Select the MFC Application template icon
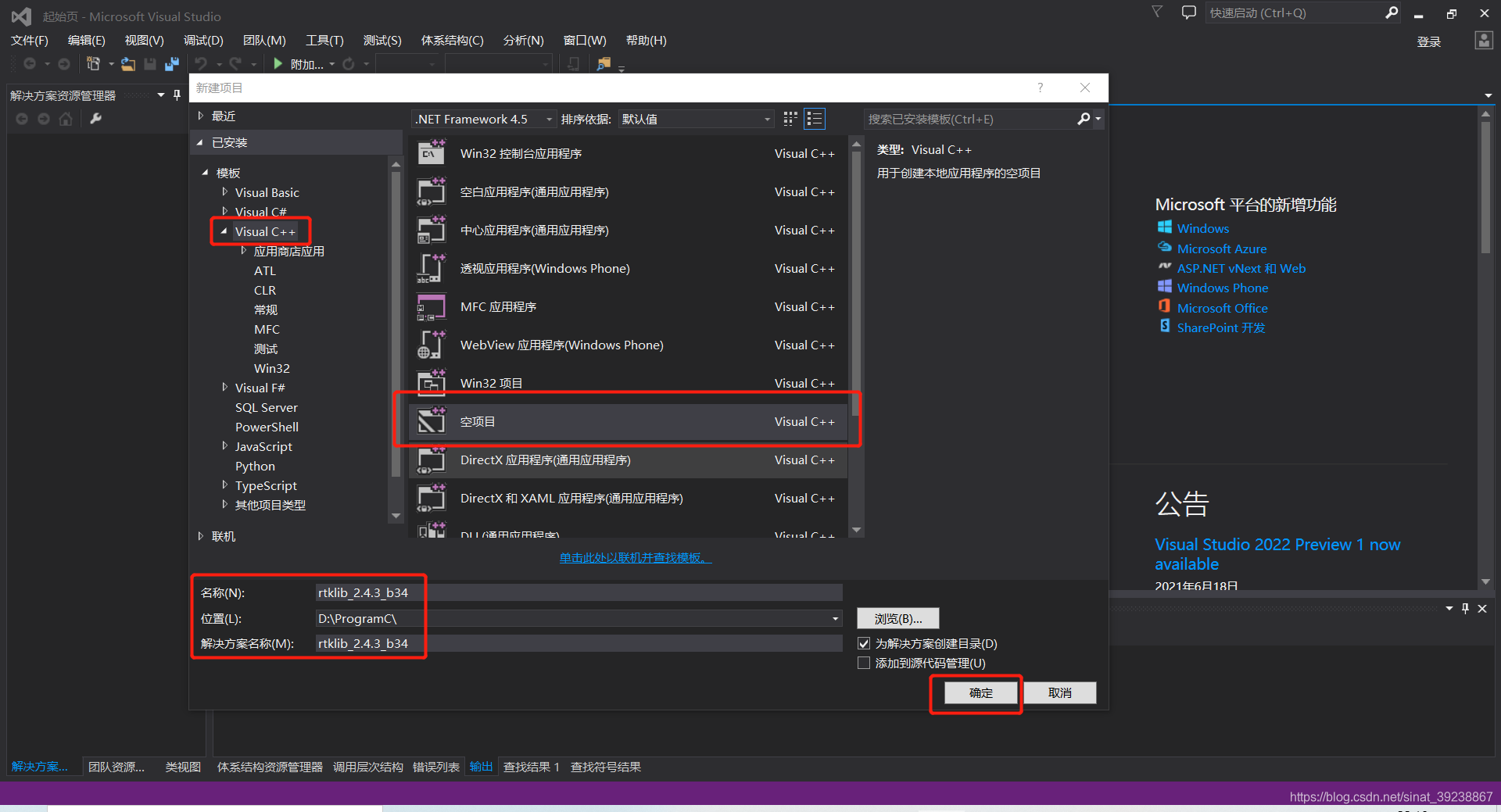 click(x=431, y=306)
